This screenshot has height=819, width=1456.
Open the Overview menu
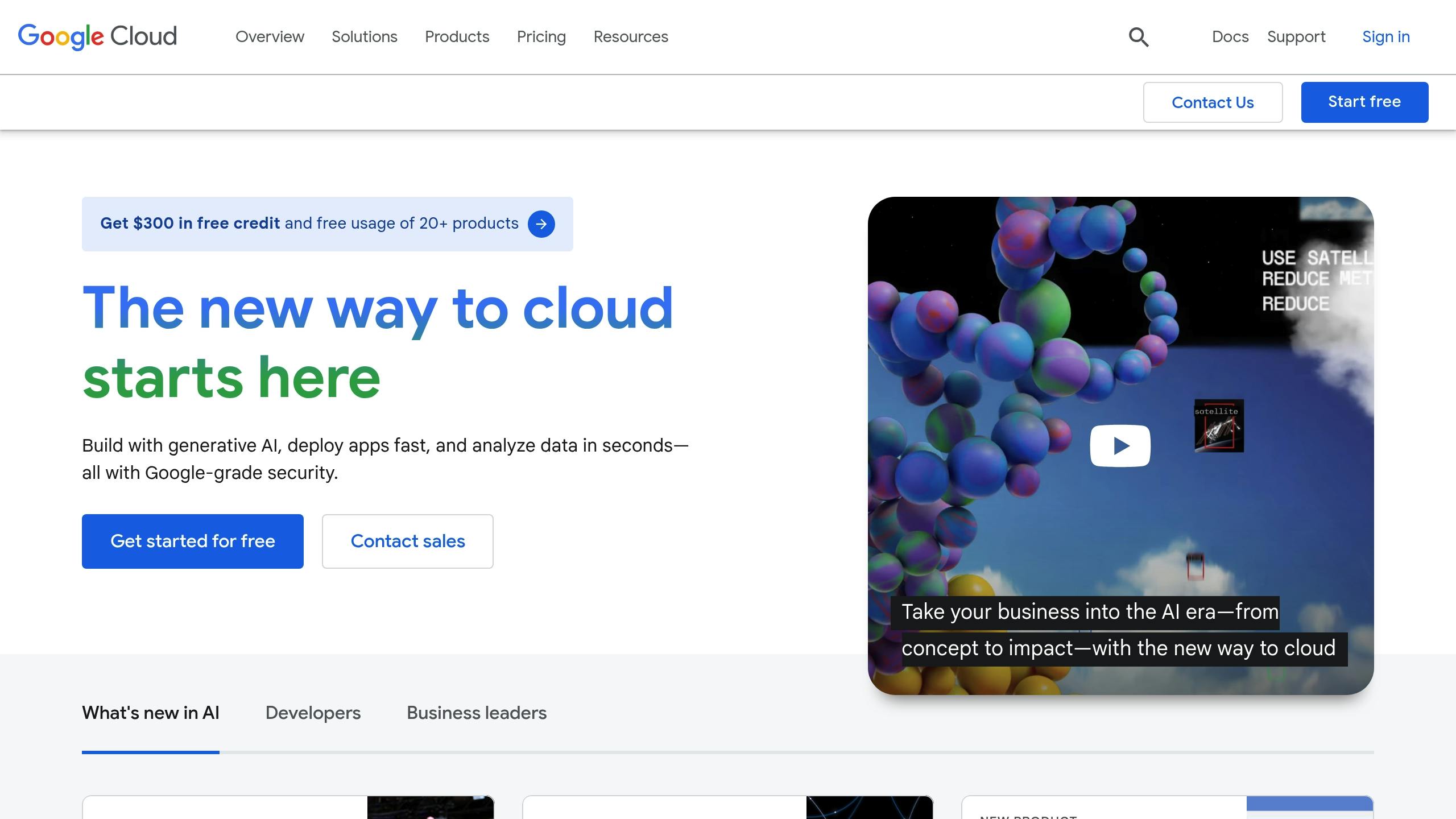coord(270,37)
